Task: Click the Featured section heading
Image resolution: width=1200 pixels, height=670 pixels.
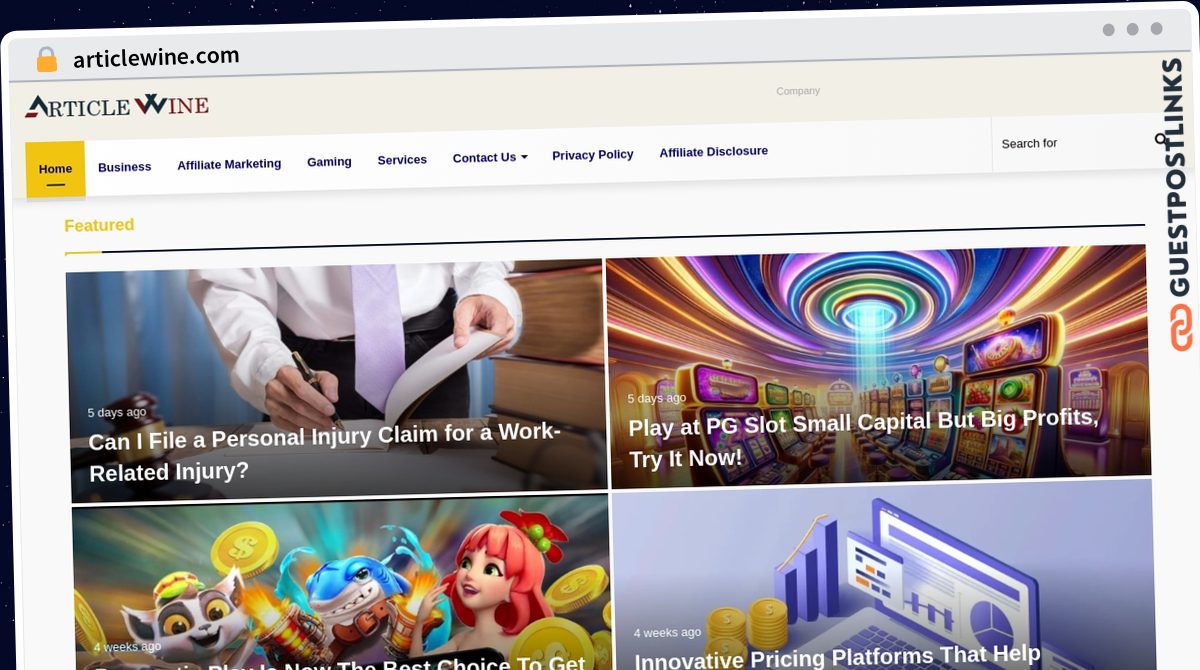Action: [x=99, y=225]
